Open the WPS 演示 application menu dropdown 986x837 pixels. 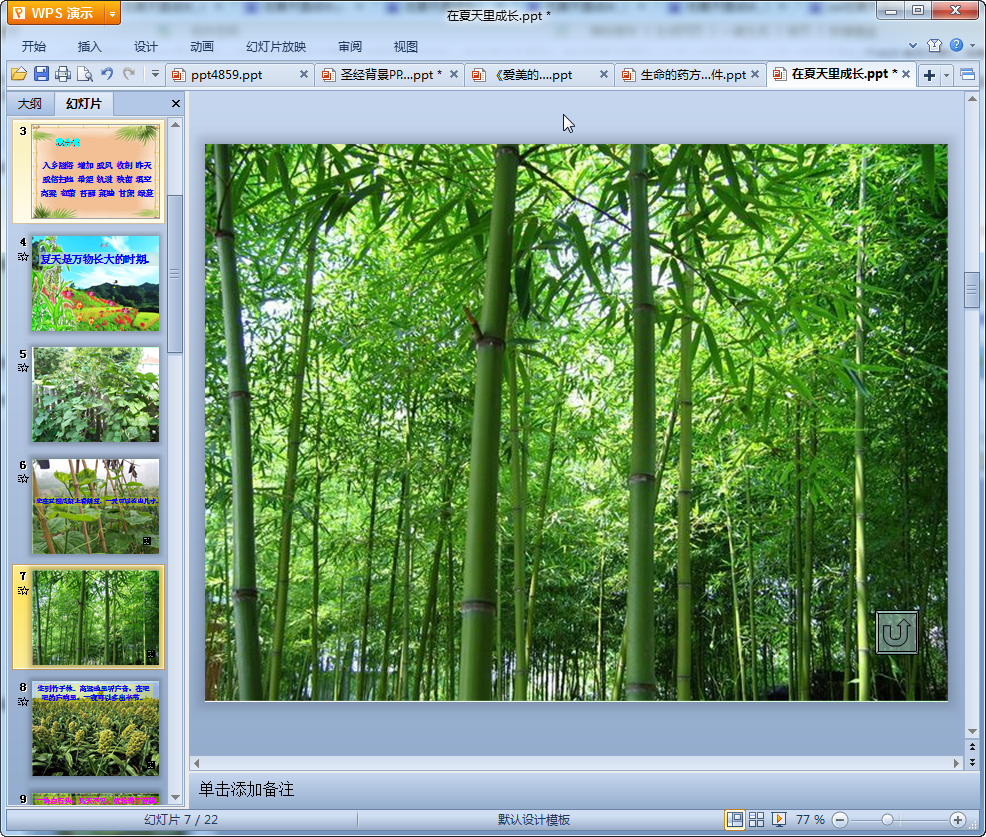tap(111, 13)
